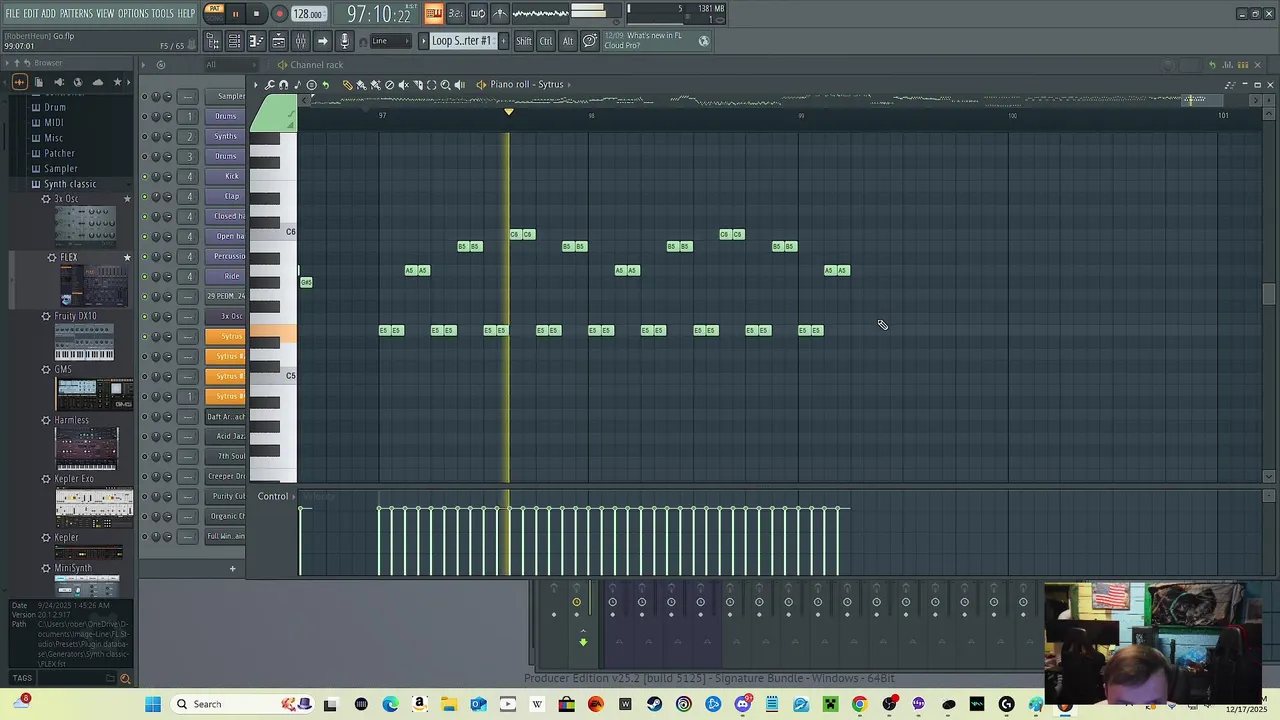Add a channel with the plus button
This screenshot has height=720, width=1280.
pyautogui.click(x=232, y=569)
